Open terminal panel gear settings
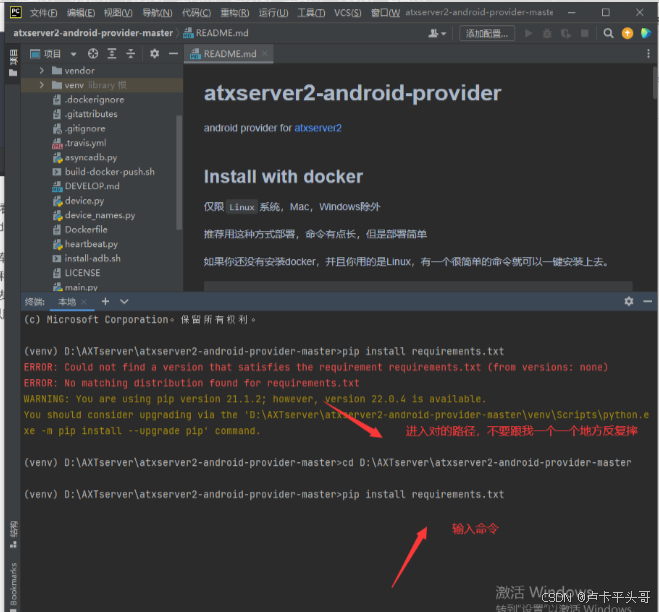 tap(628, 301)
